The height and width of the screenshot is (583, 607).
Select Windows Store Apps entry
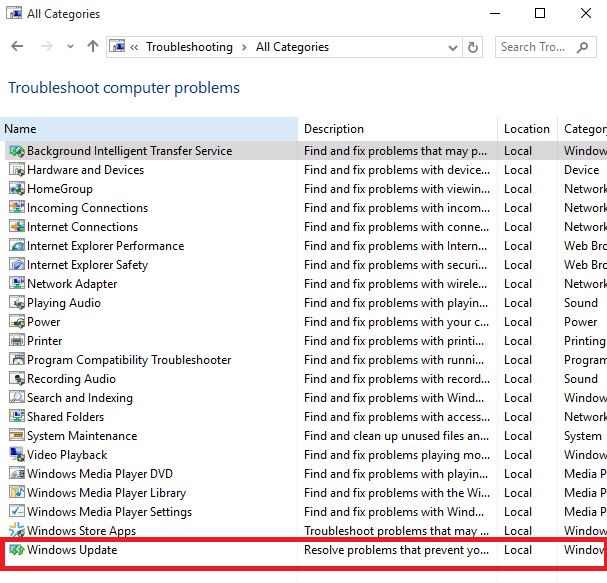click(81, 530)
